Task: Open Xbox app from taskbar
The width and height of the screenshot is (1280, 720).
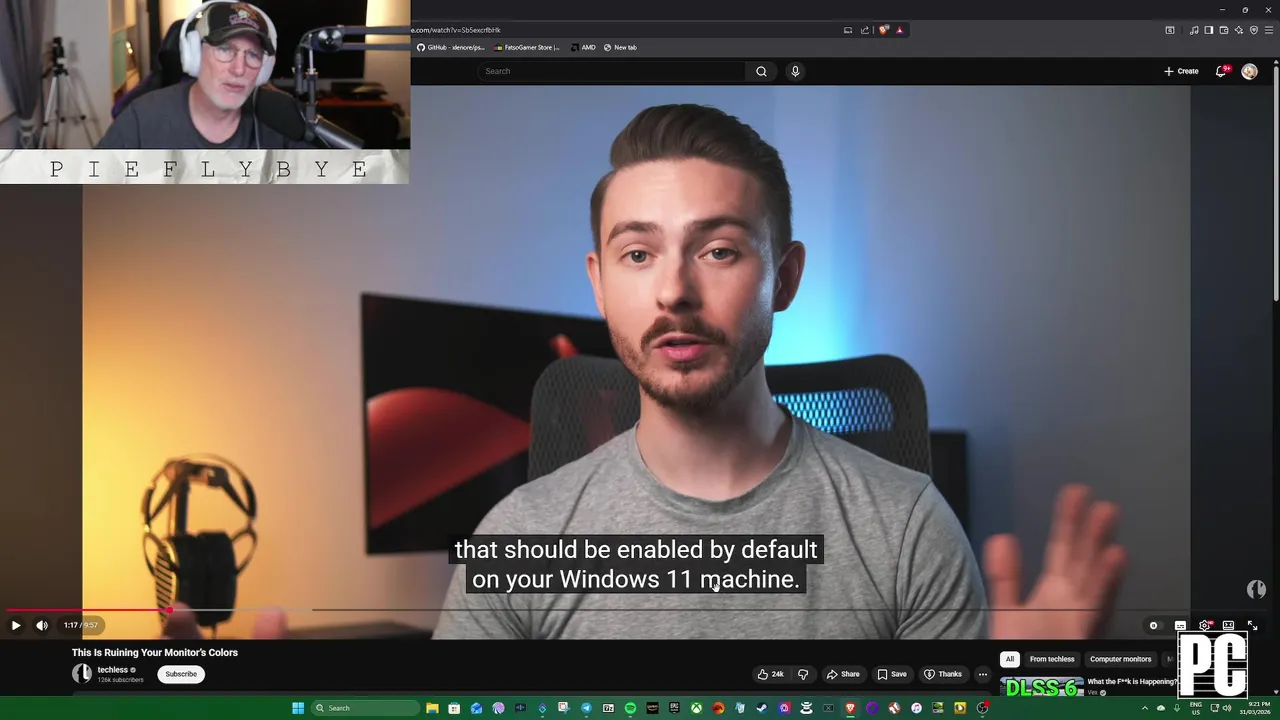Action: (696, 708)
